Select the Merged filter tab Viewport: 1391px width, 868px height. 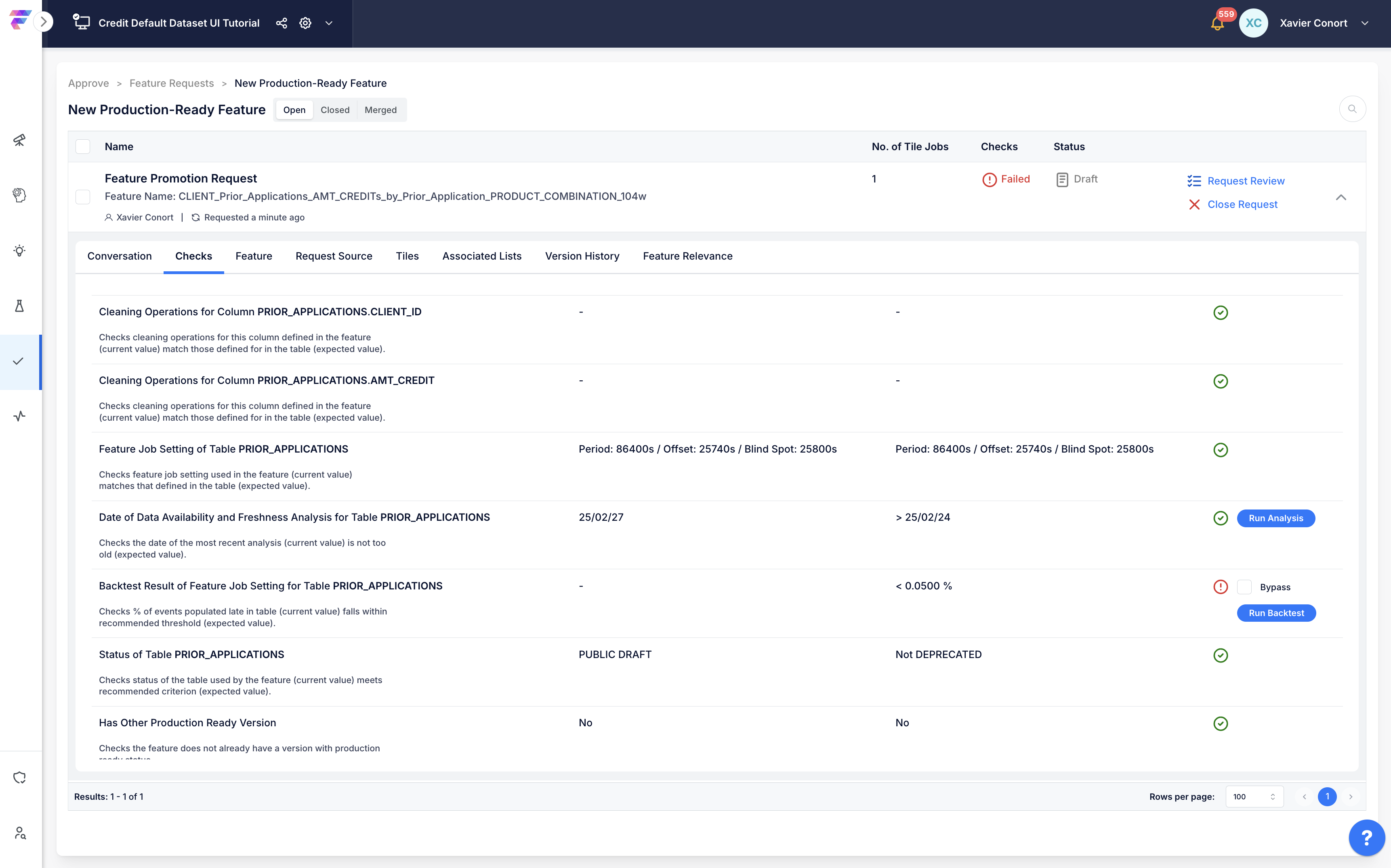click(380, 110)
